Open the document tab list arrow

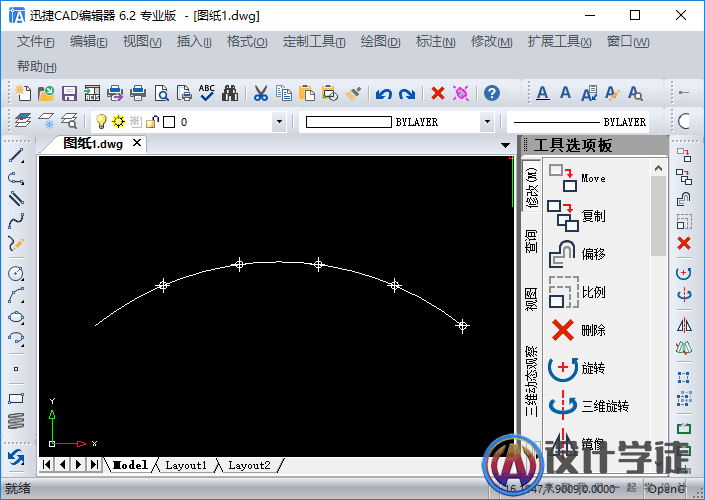505,145
